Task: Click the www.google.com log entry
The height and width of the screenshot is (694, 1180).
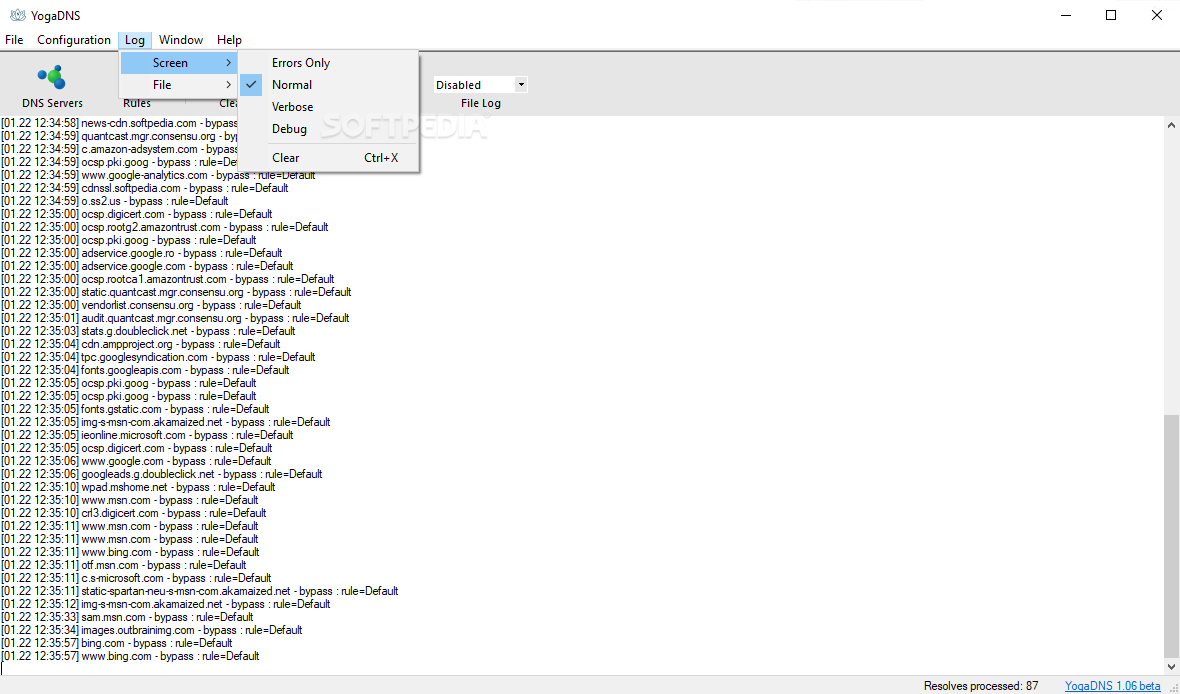Action: [x=136, y=461]
